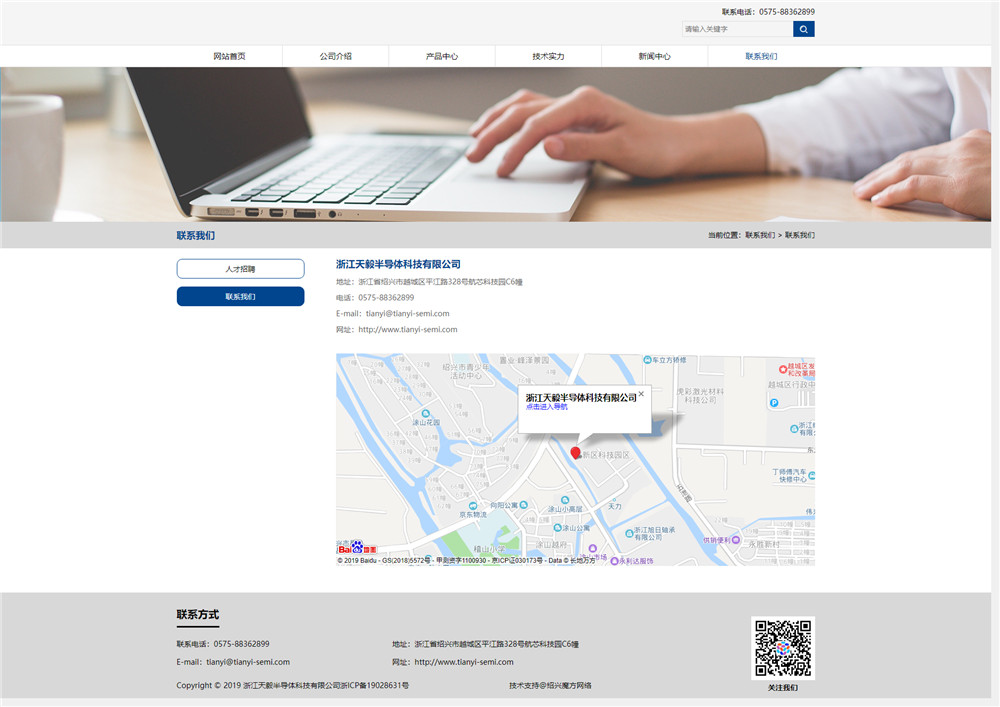Click the 人才招聘 sidebar button

click(240, 268)
